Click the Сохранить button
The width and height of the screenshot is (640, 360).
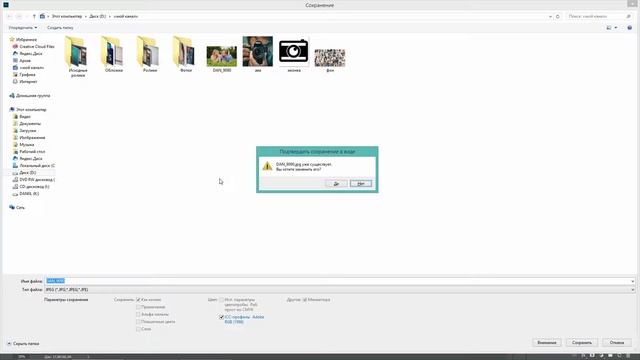[x=582, y=342]
